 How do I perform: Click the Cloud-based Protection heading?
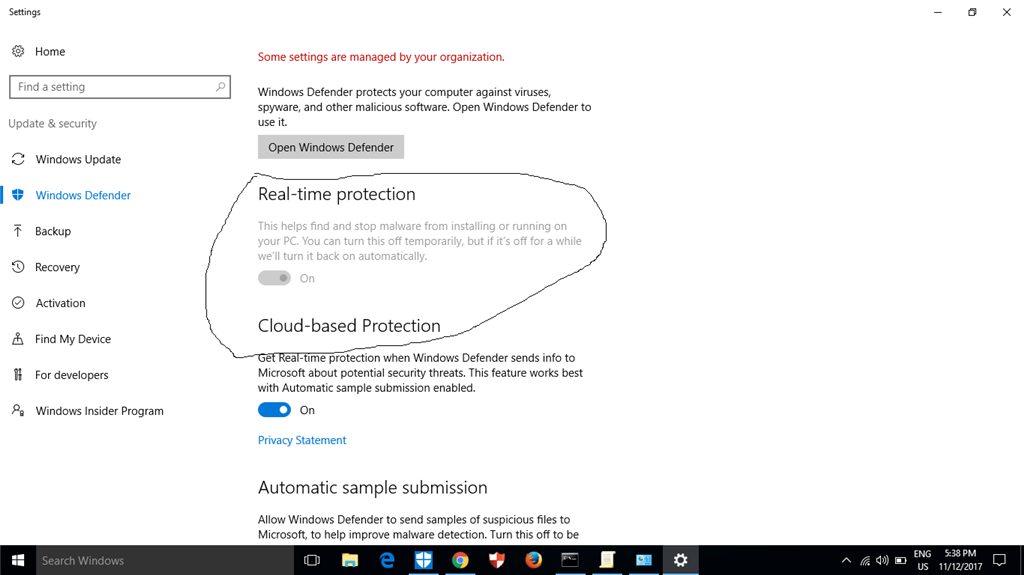tap(349, 325)
